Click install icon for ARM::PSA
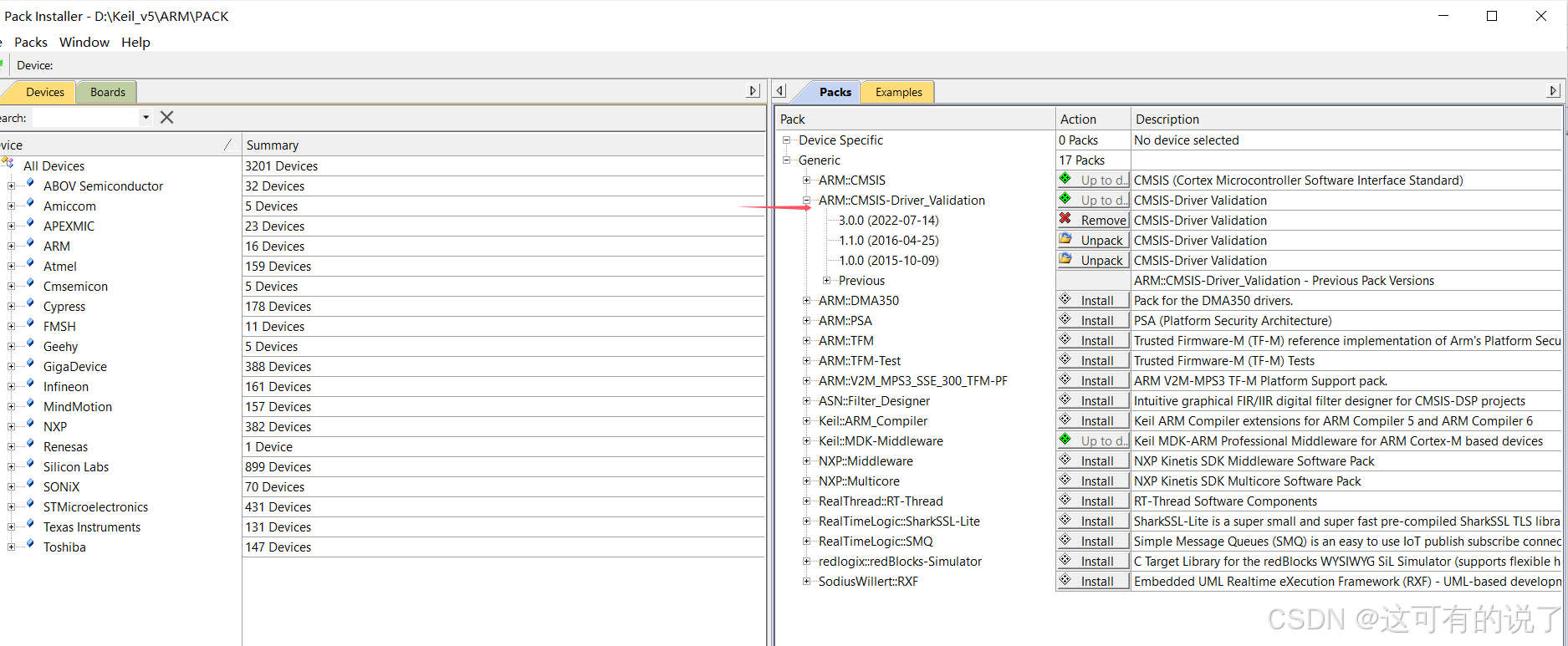The width and height of the screenshot is (1568, 646). pos(1065,319)
